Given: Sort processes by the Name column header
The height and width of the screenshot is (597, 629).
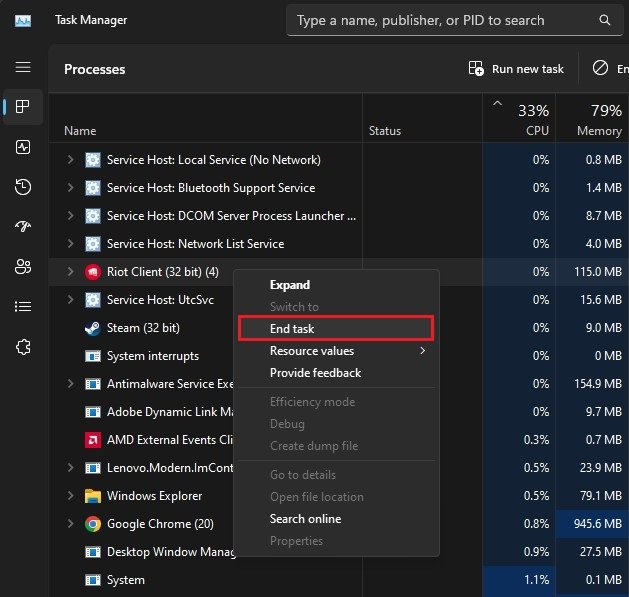Looking at the screenshot, I should (x=80, y=131).
